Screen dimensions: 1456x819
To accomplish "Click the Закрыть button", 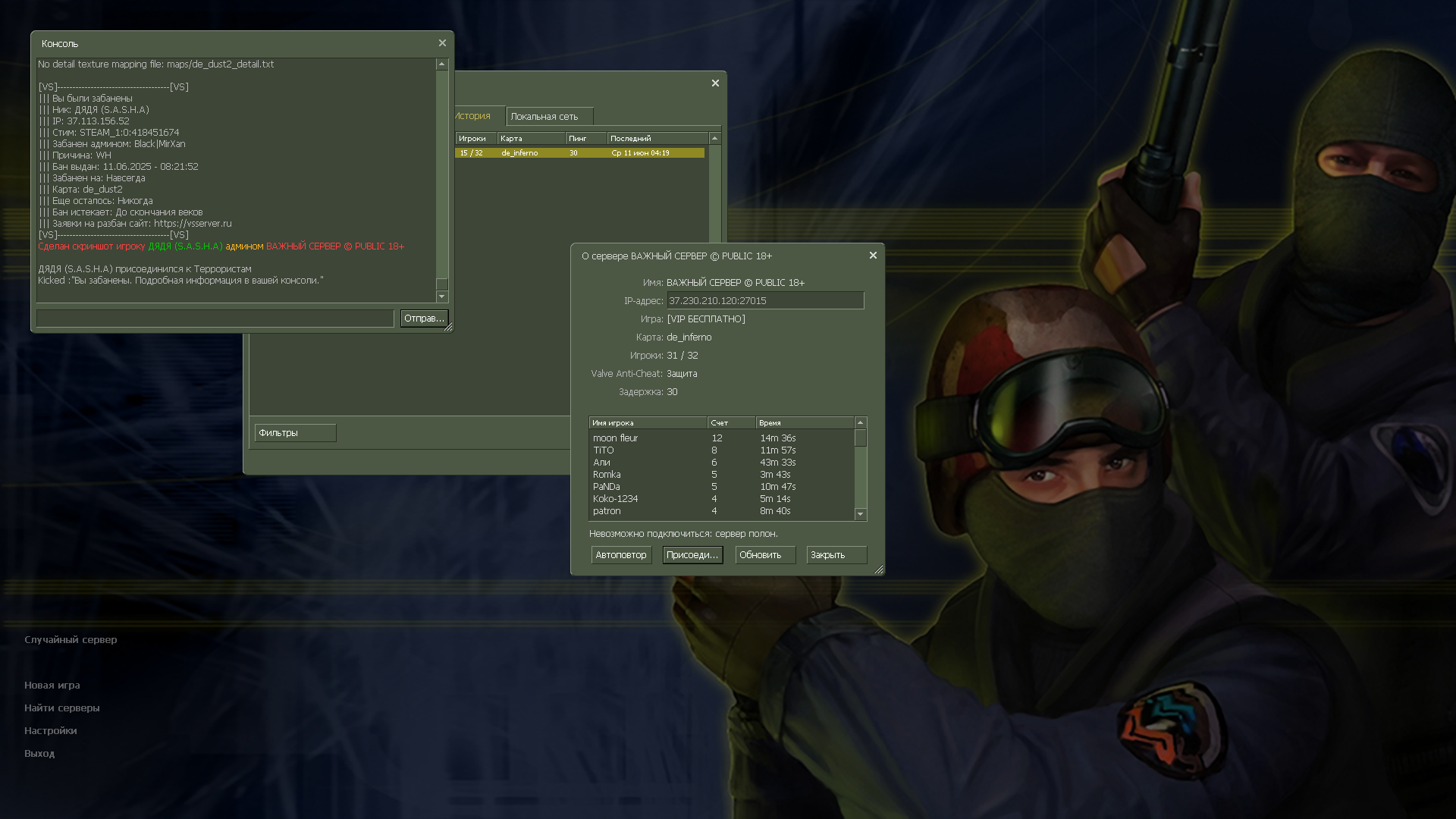I will 836,555.
